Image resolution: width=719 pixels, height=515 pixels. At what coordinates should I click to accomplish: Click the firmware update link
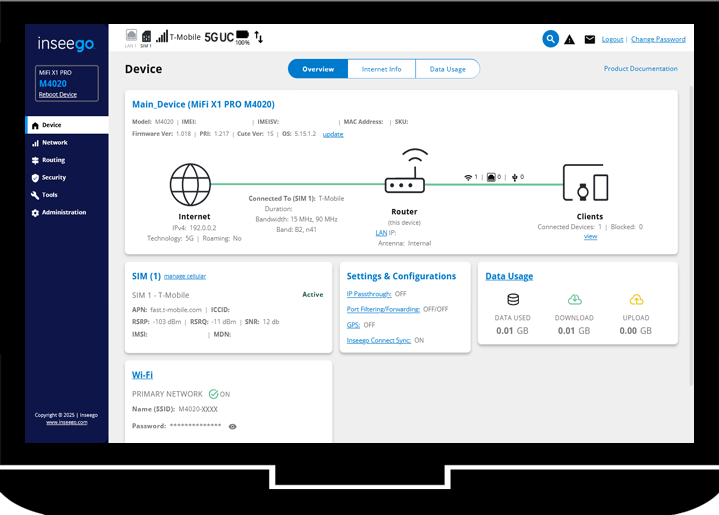pyautogui.click(x=333, y=134)
